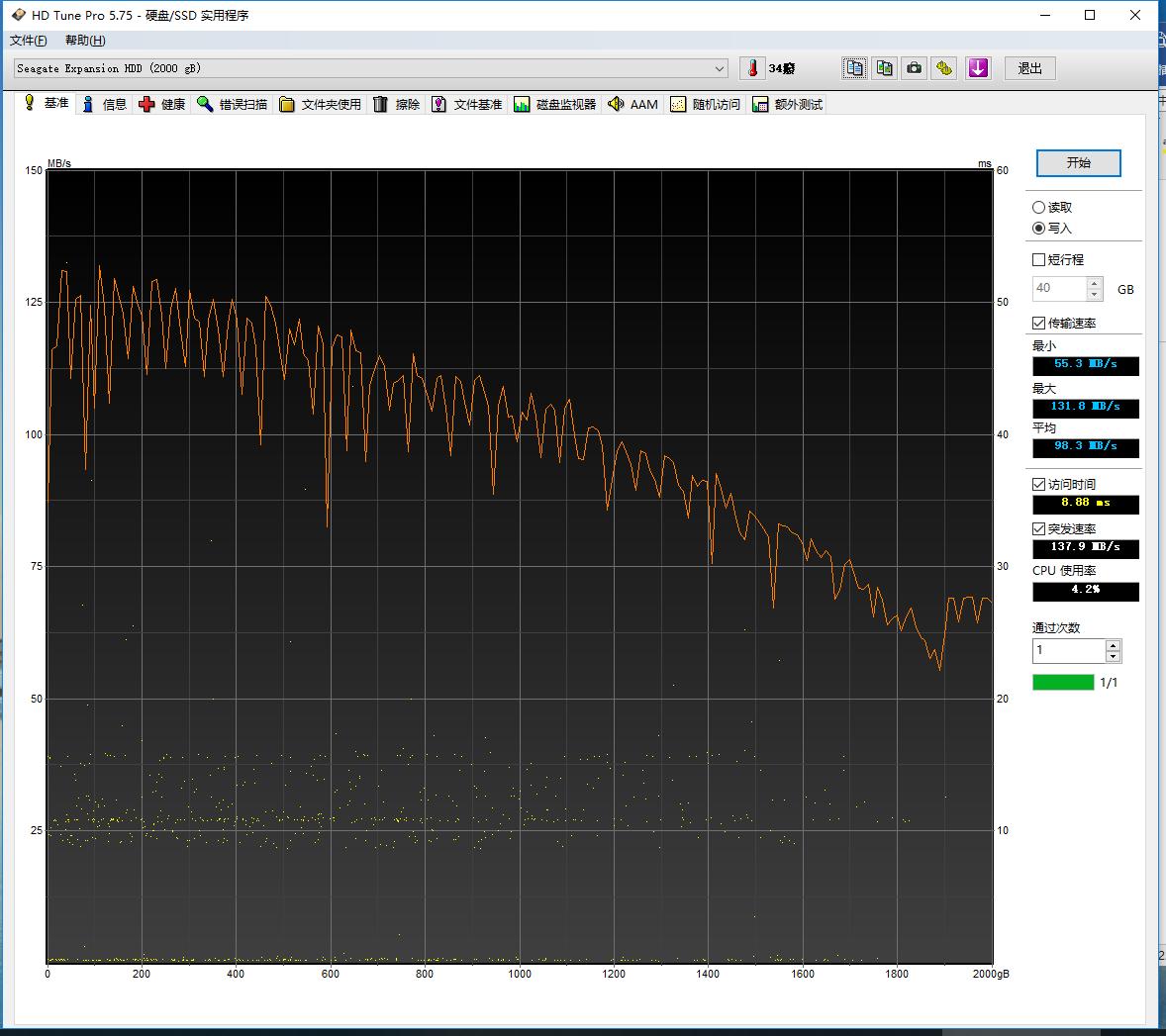This screenshot has width=1166, height=1036.
Task: Open the AAM speaker tab
Action: tap(633, 104)
